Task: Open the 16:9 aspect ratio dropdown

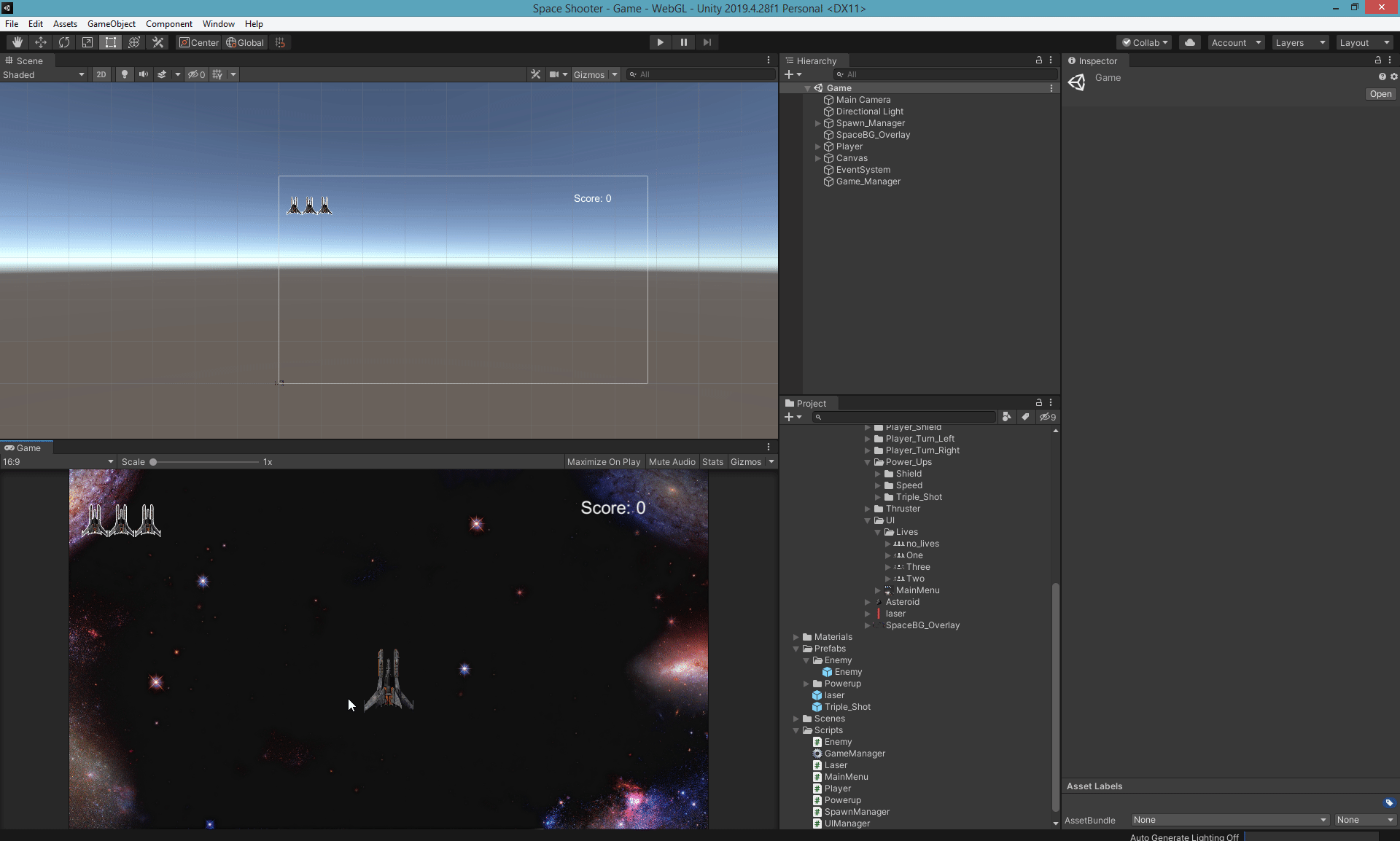Action: 58,462
